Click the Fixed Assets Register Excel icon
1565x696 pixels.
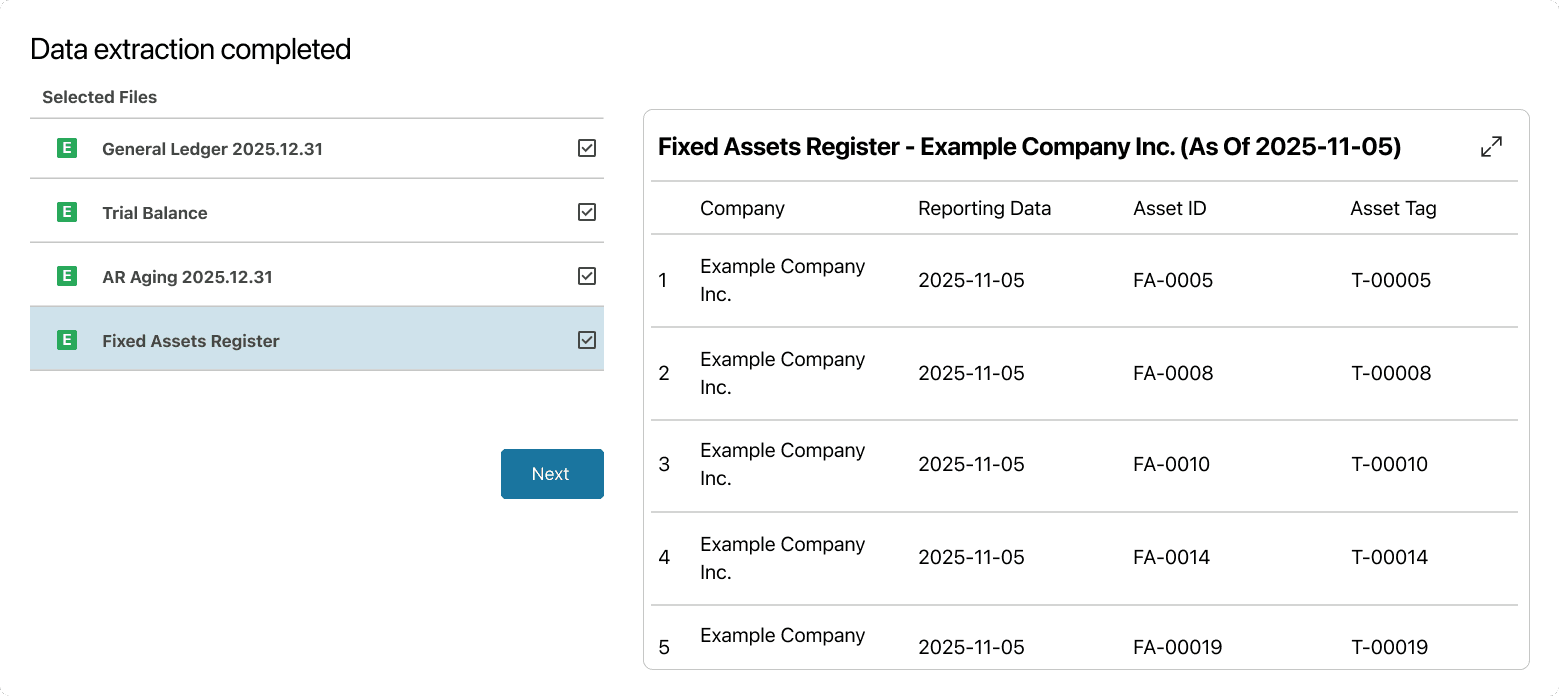[x=67, y=340]
